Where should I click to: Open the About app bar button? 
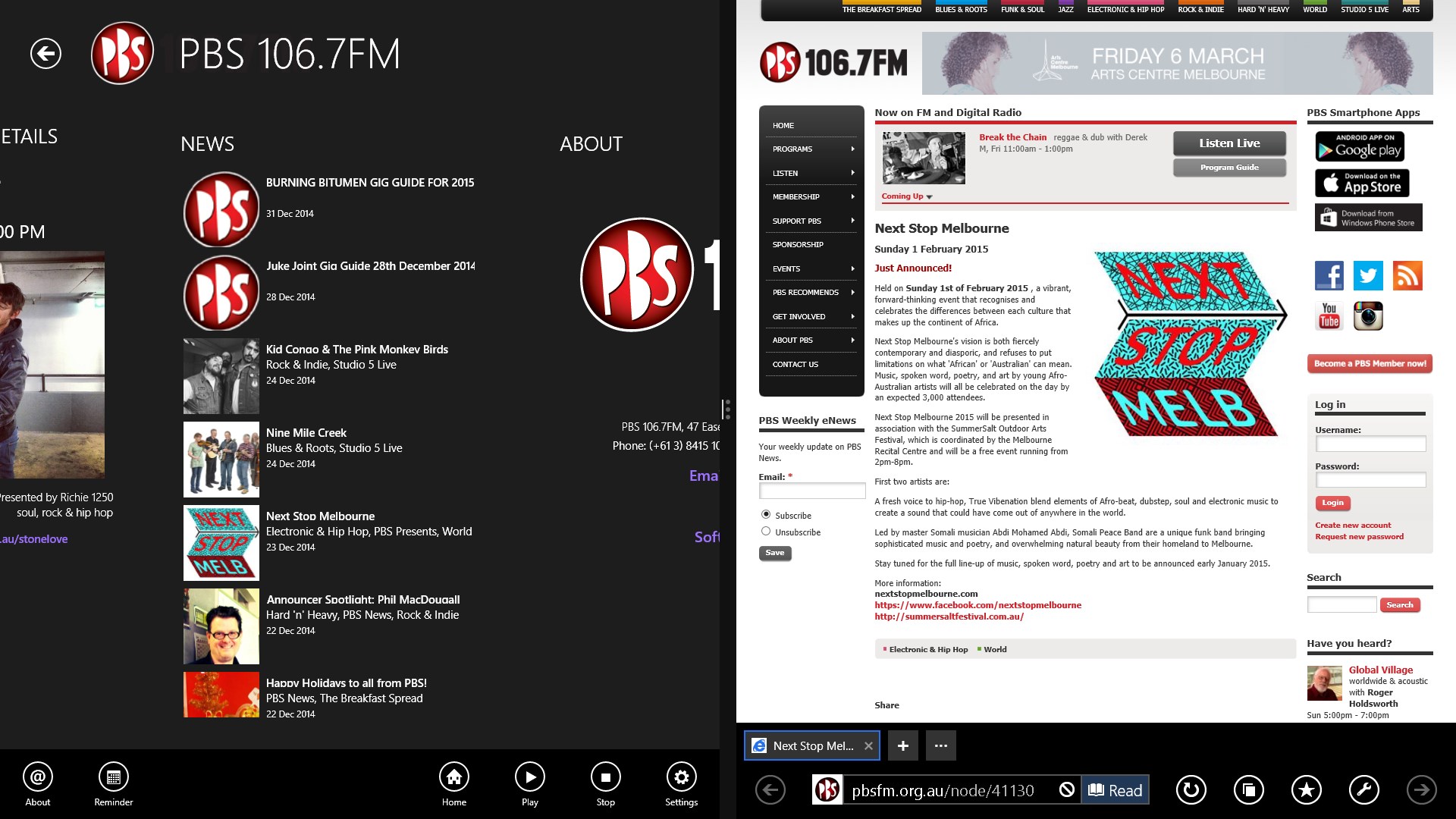[x=38, y=784]
